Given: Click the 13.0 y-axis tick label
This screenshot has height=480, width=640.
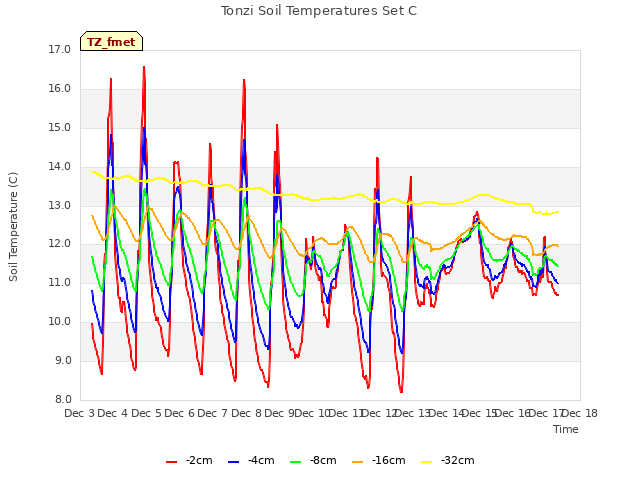Looking at the screenshot, I should (60, 205).
